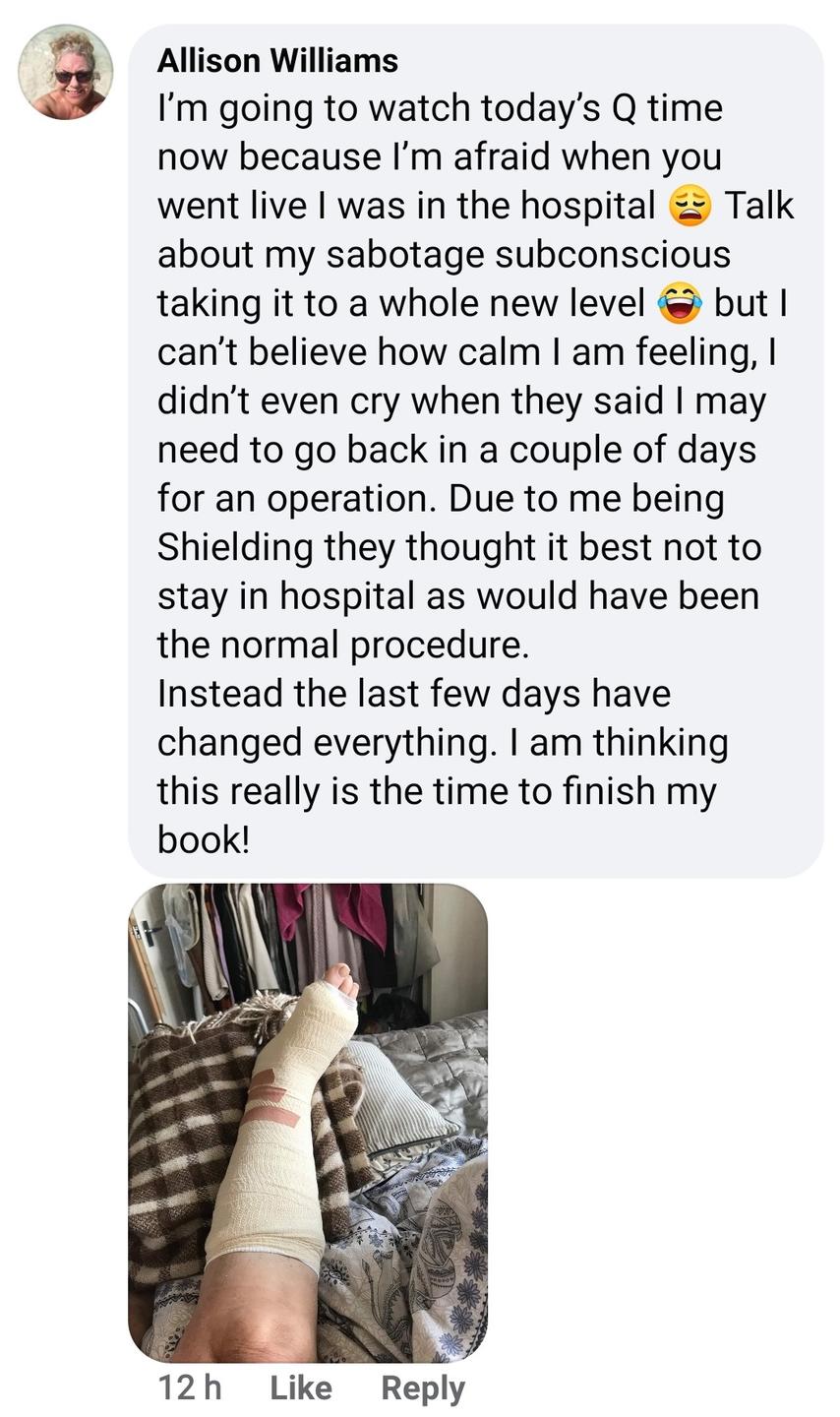The image size is (840, 1417).
Task: Open the 12 h timestamp link
Action: tap(190, 1387)
